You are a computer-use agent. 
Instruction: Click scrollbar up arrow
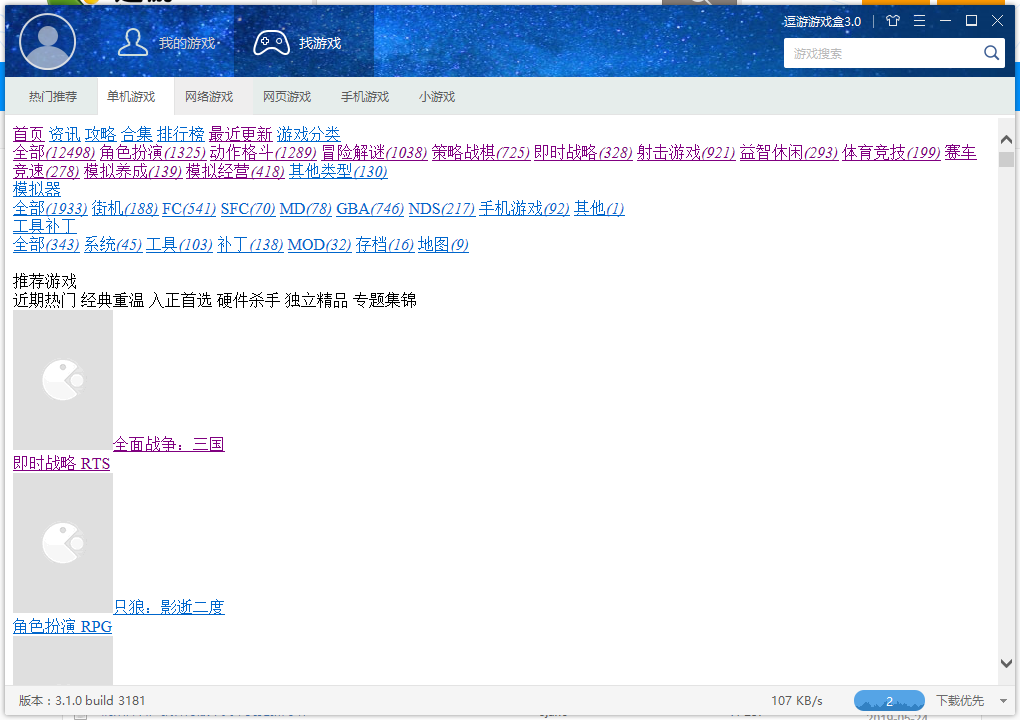1006,139
